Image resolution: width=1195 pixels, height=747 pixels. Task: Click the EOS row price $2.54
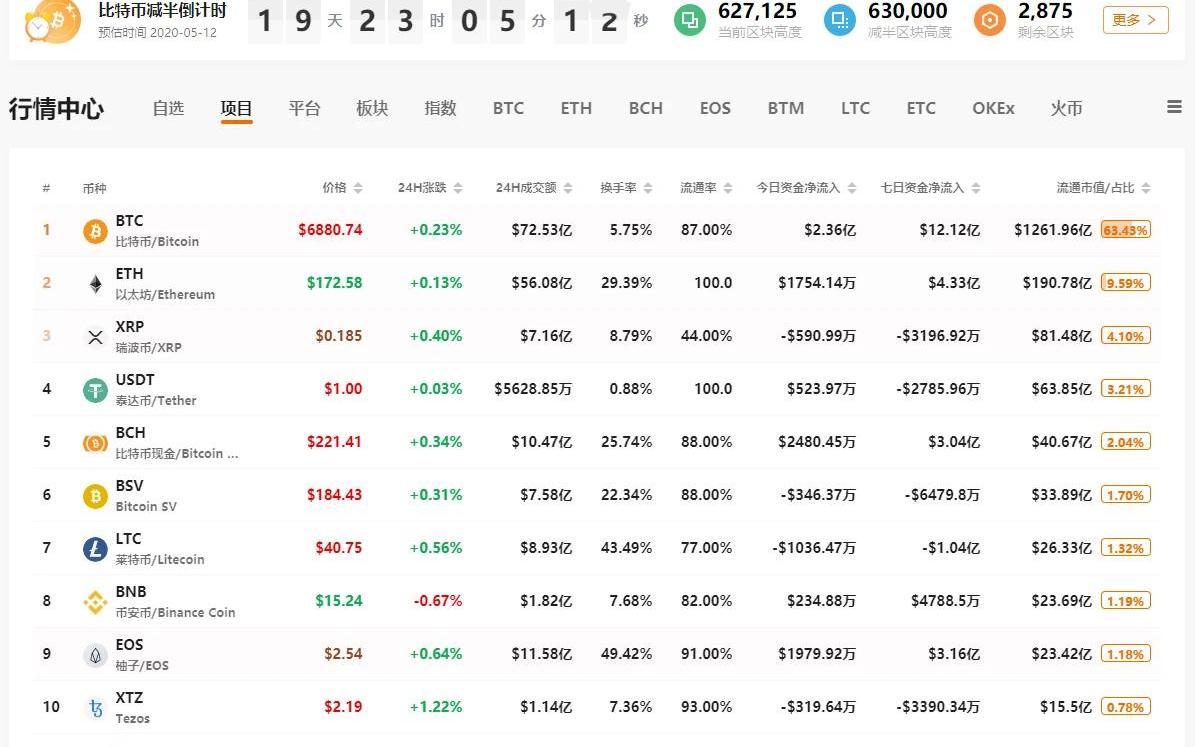tap(343, 654)
